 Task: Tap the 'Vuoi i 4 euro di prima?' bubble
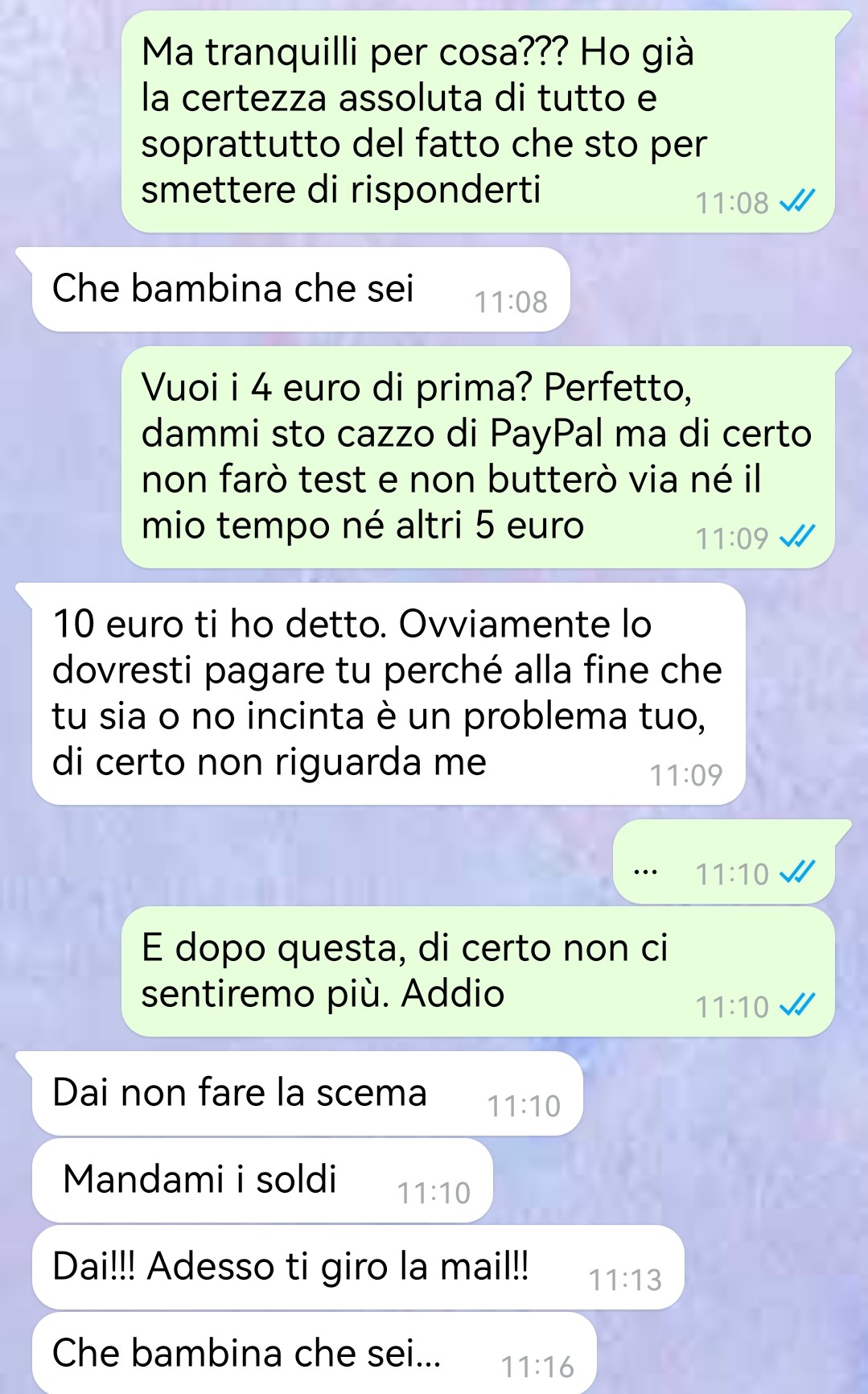tap(478, 457)
